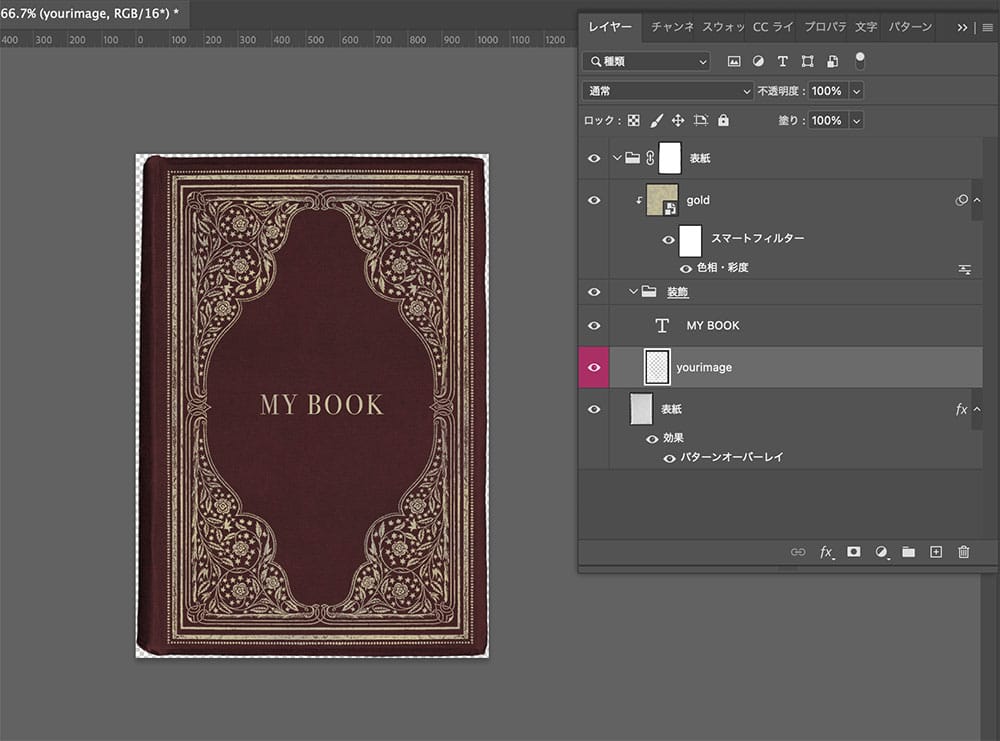Viewport: 1000px width, 741px height.
Task: Hide the パターンオーバーレイ effect
Action: (669, 458)
